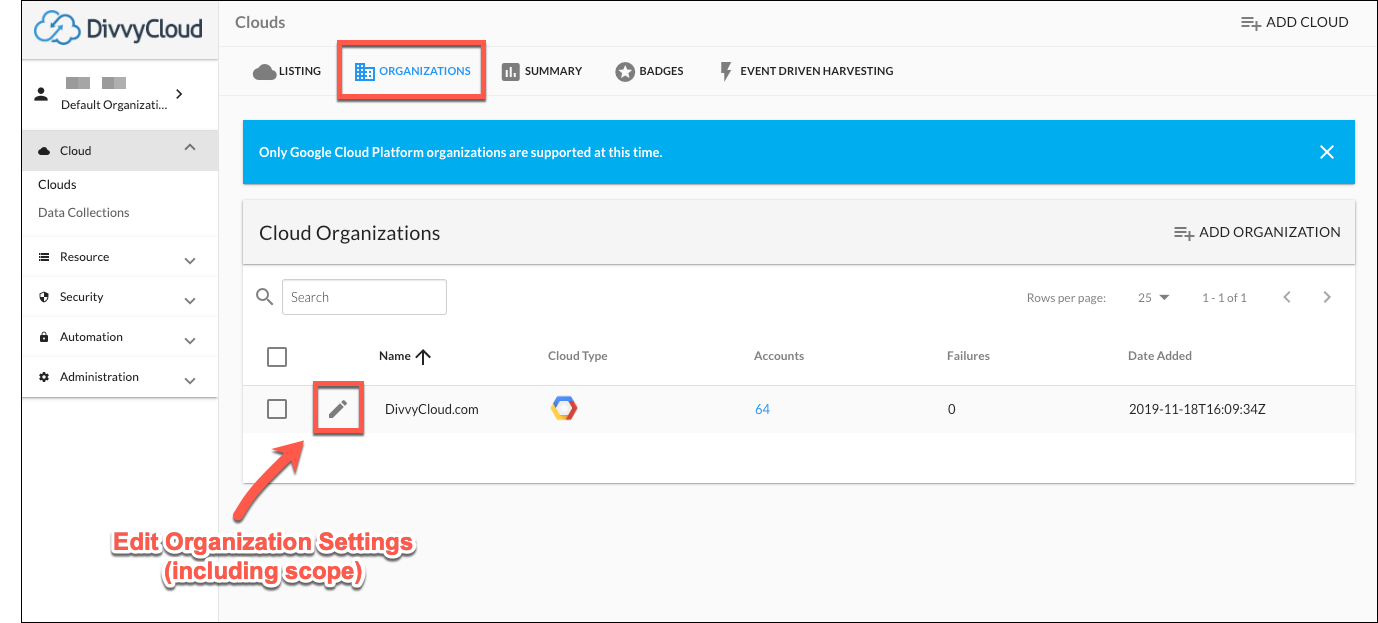Click the pencil edit icon for DivvyCloud.com
Screen dimensions: 1378x623
click(338, 408)
